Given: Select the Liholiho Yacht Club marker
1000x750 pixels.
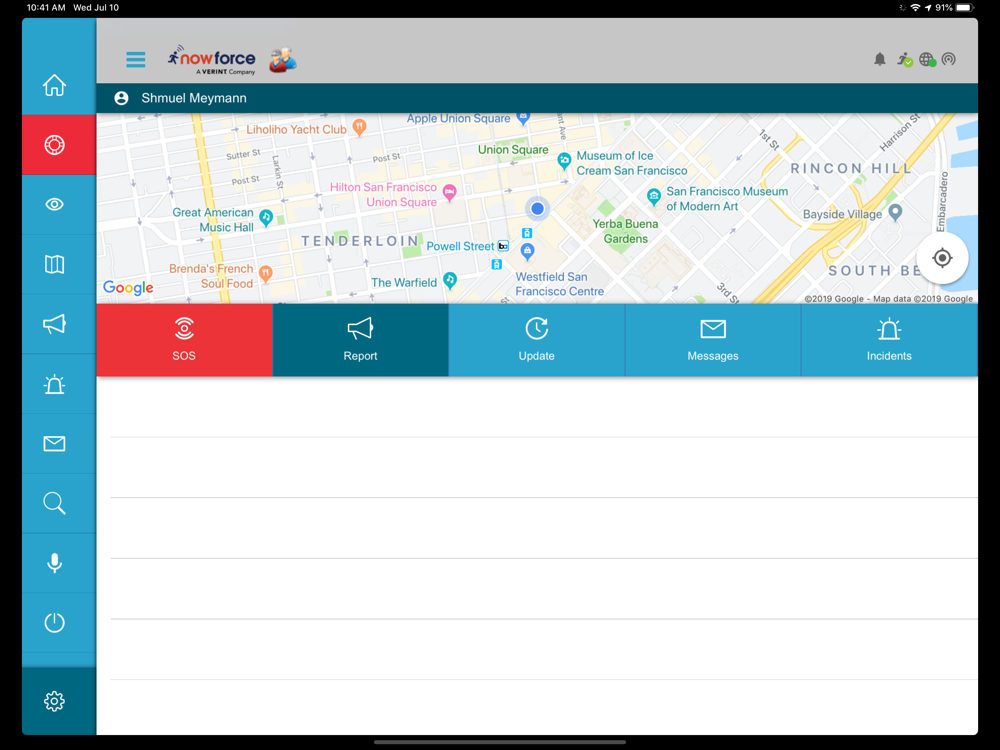Looking at the screenshot, I should tap(359, 127).
